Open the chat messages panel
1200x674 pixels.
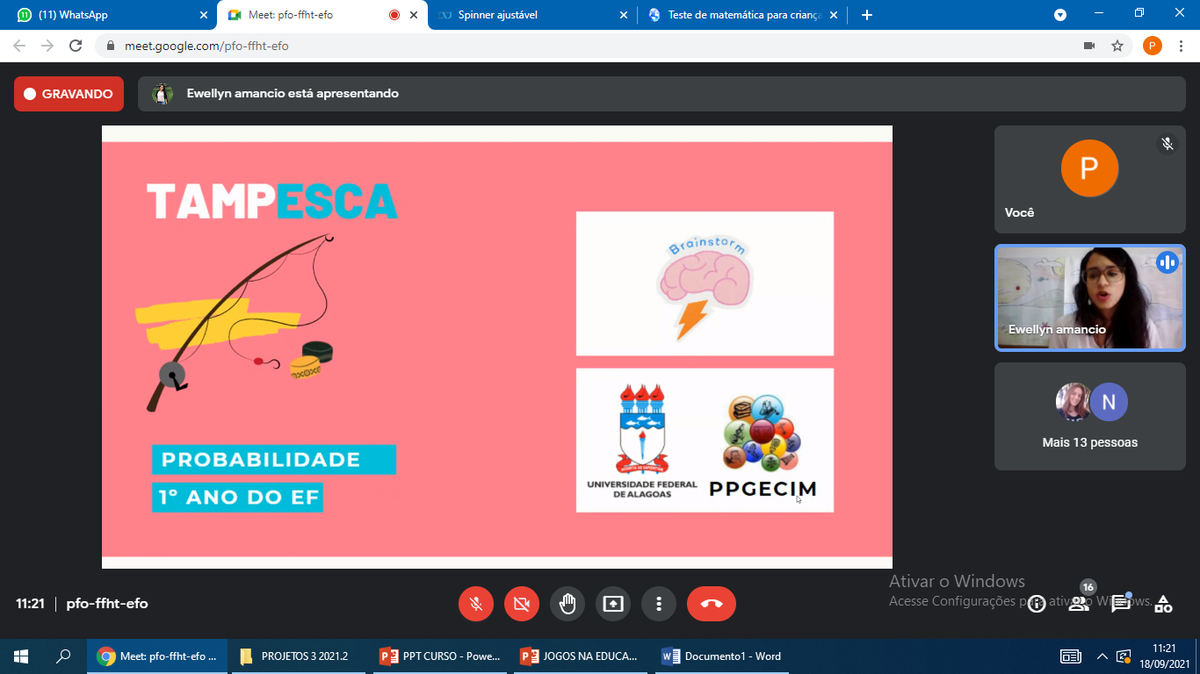pyautogui.click(x=1120, y=603)
